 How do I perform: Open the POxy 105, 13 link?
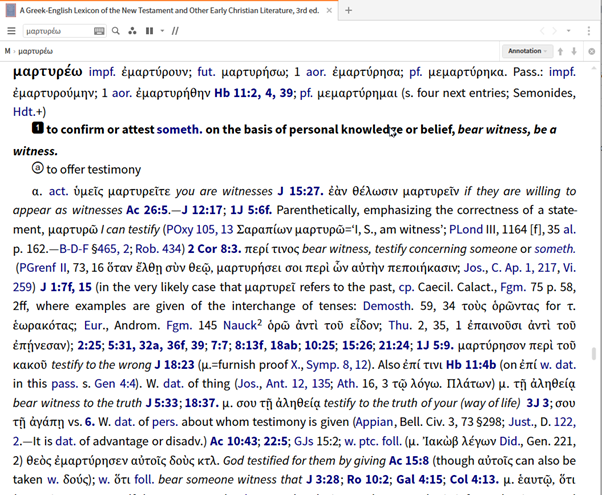[x=199, y=229]
